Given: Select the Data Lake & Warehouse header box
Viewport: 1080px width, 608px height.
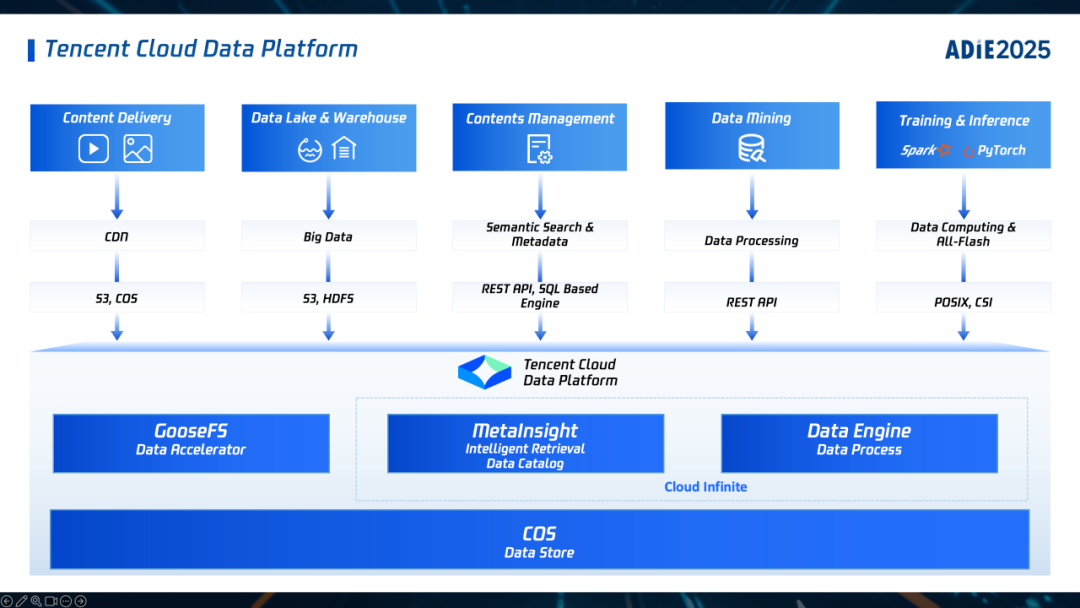Looking at the screenshot, I should point(329,138).
